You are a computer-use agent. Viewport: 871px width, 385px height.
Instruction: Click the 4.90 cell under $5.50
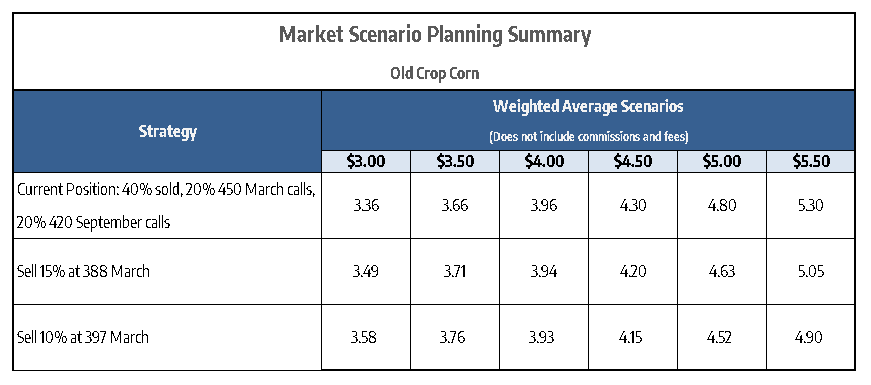tap(810, 337)
